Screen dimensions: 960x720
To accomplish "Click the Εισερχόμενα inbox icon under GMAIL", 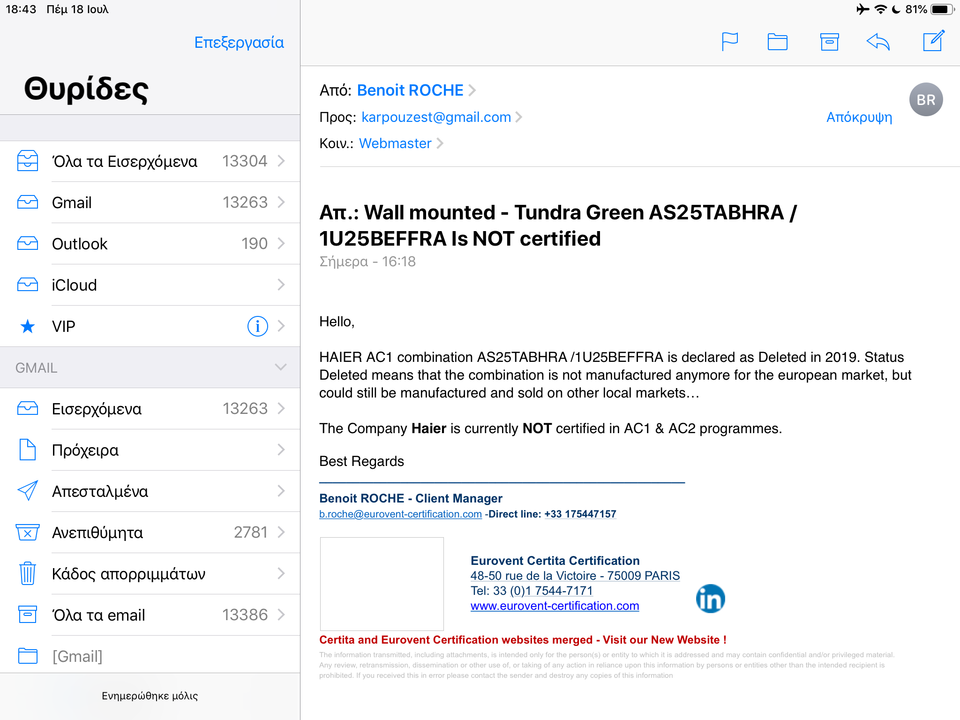I will 28,408.
